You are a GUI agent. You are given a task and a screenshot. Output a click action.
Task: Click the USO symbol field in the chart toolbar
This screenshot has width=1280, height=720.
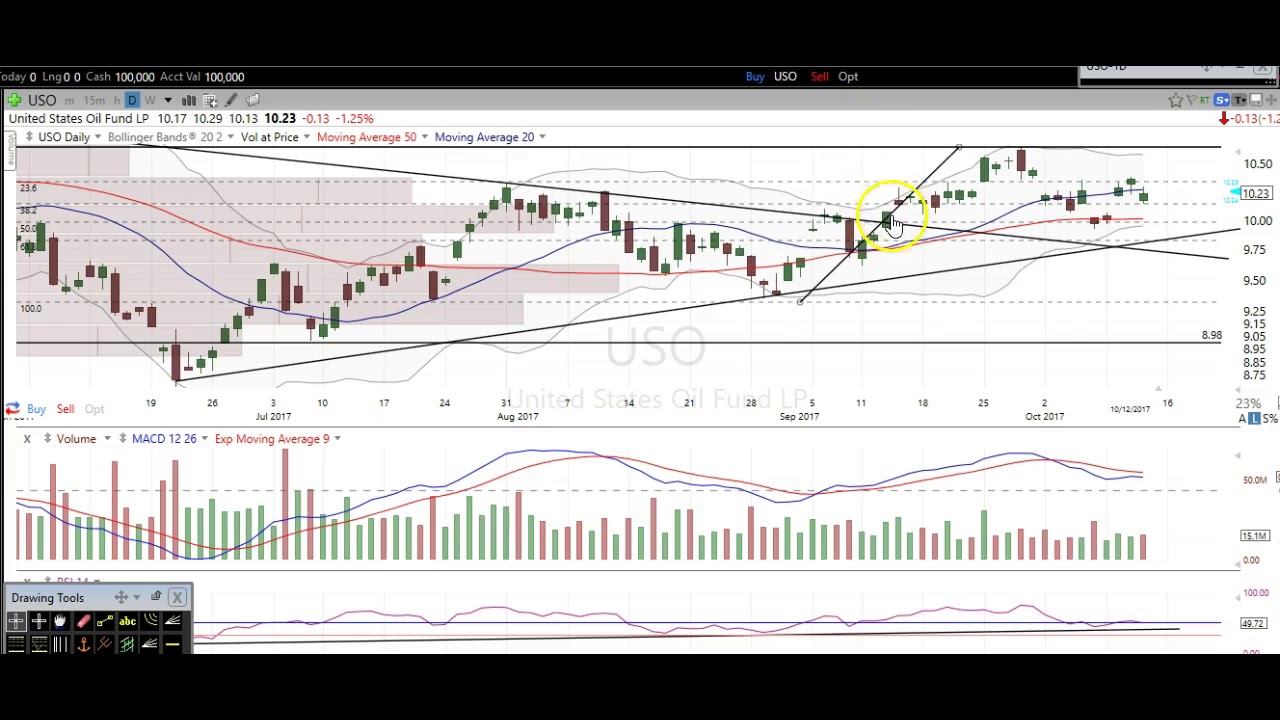tap(42, 100)
